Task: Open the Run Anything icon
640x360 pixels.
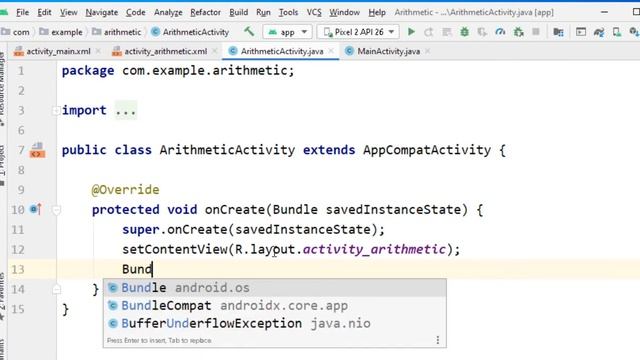Action: [x=581, y=31]
